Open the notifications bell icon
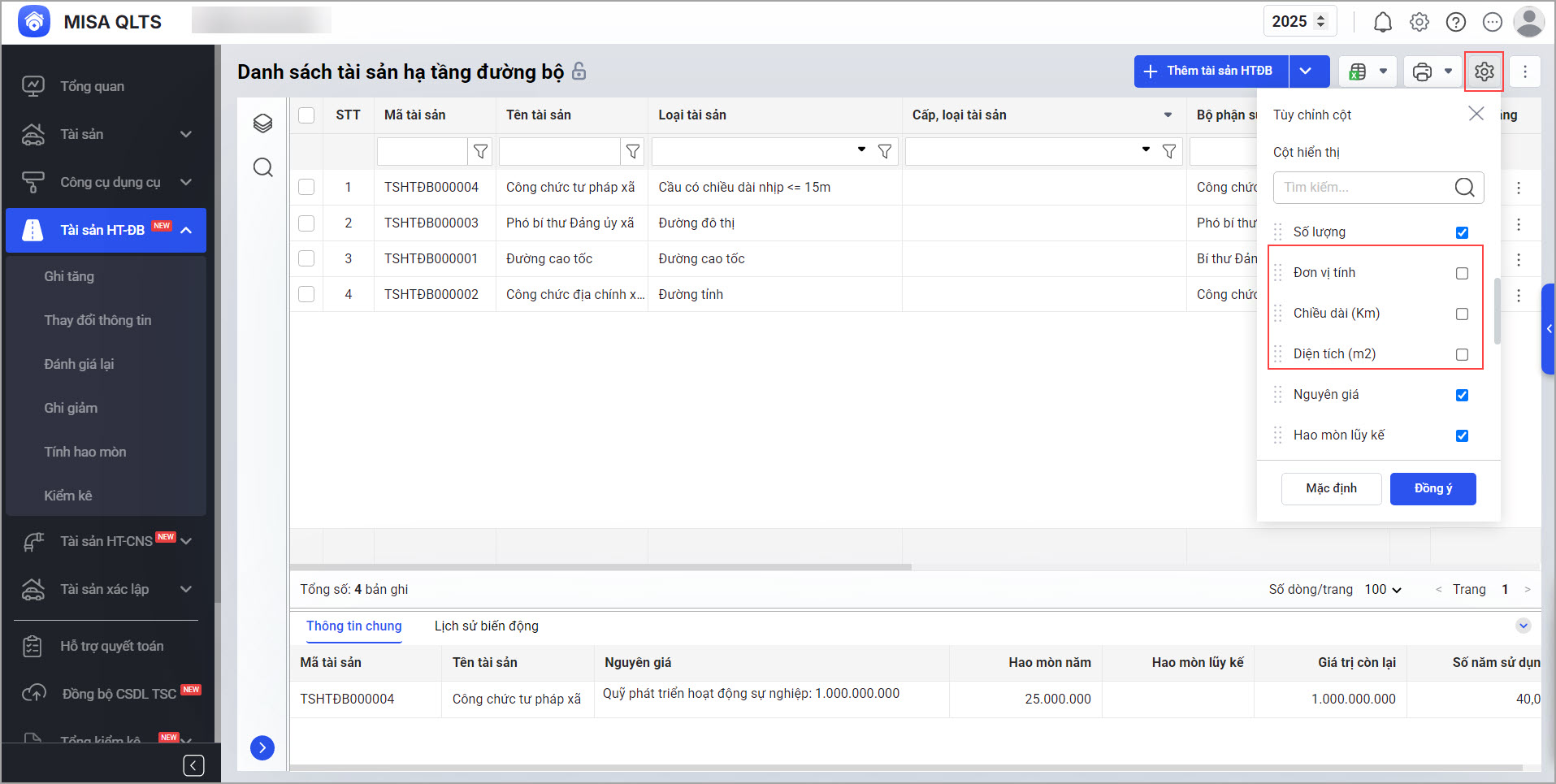Image resolution: width=1556 pixels, height=784 pixels. click(1382, 22)
